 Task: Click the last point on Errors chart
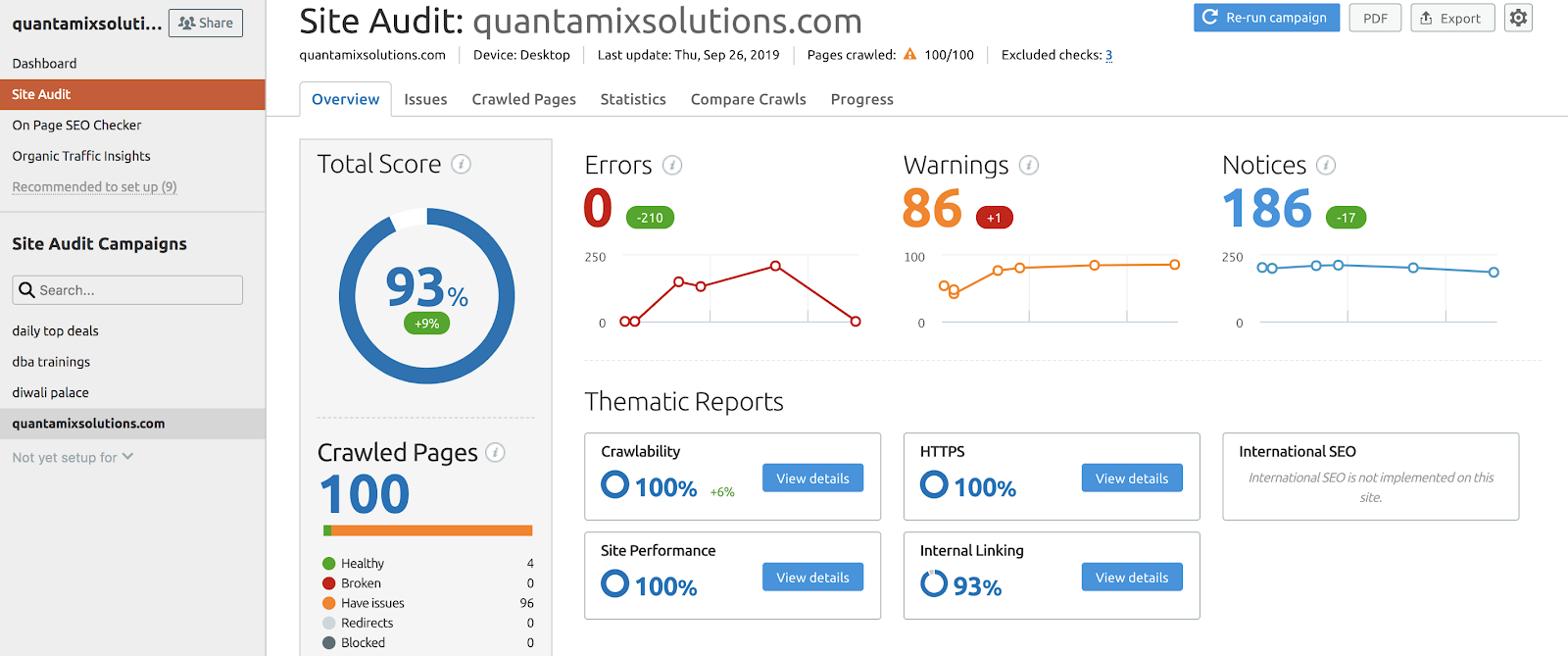(x=856, y=322)
